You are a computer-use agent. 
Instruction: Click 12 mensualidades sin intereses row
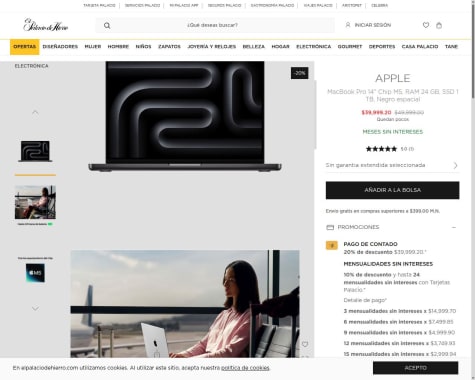(x=399, y=343)
